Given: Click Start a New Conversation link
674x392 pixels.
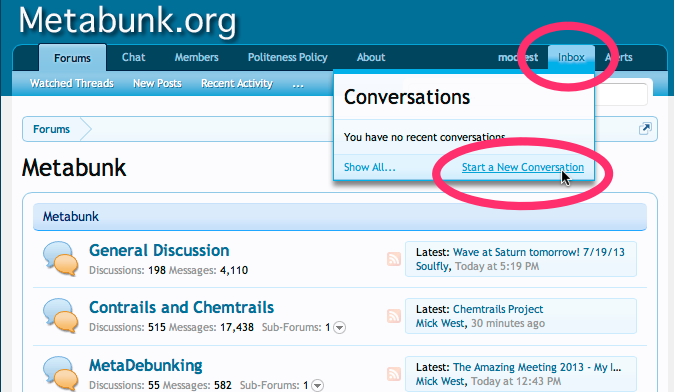Looking at the screenshot, I should (523, 167).
